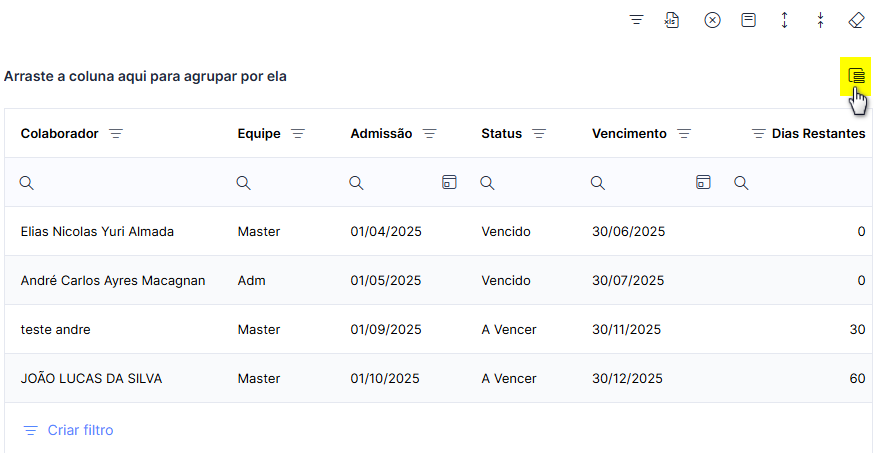Open Colaborador column header filter
The image size is (875, 453).
tap(116, 134)
